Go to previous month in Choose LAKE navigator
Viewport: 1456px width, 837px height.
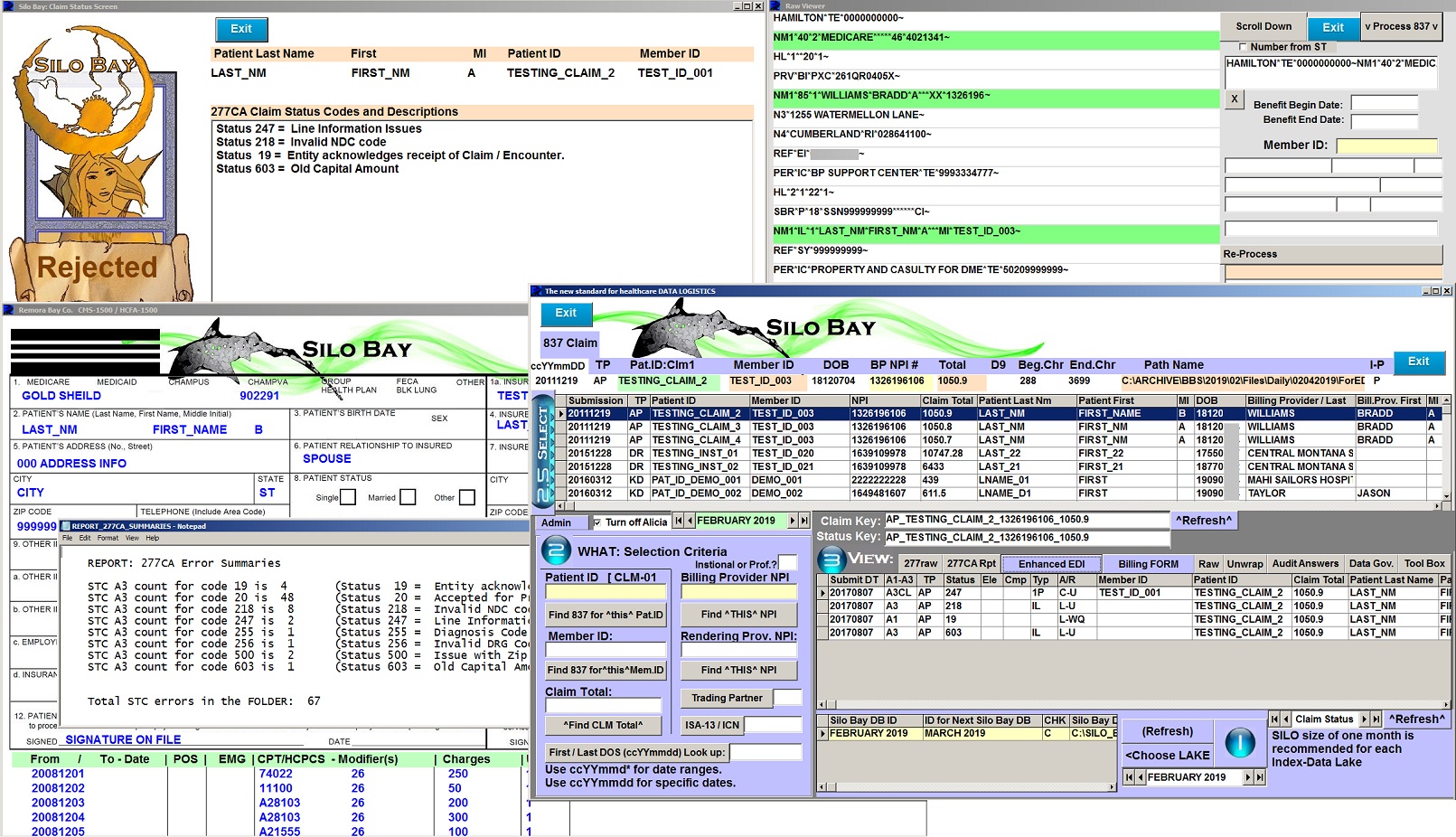(x=1141, y=777)
